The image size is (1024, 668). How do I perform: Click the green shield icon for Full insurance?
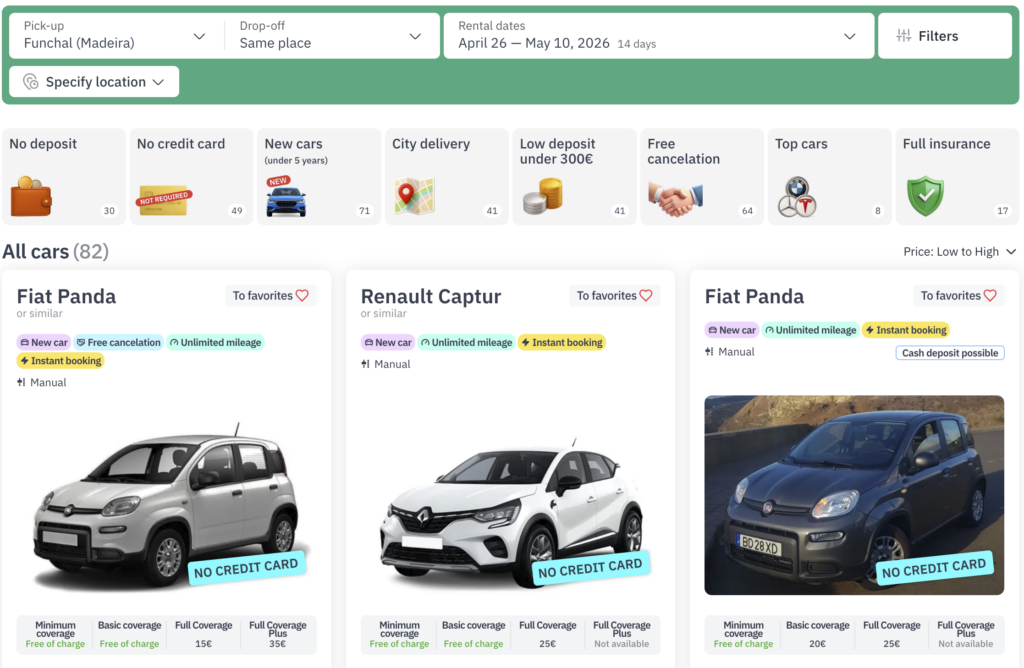click(x=926, y=196)
